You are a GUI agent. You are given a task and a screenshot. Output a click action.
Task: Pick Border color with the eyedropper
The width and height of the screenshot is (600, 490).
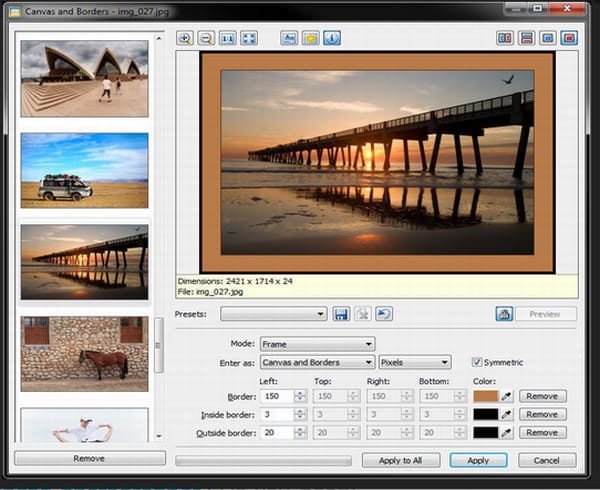tap(507, 396)
